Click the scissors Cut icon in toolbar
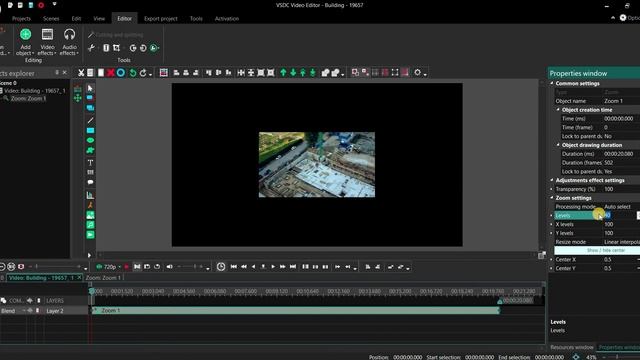 [81, 73]
